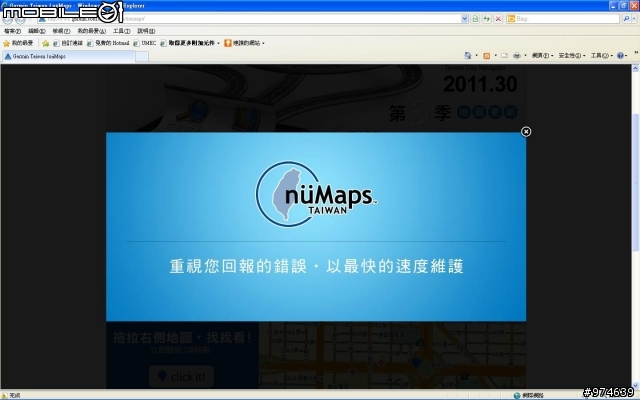Viewport: 640px width, 400px height.
Task: Open a new blank tab
Action: pyautogui.click(x=142, y=57)
